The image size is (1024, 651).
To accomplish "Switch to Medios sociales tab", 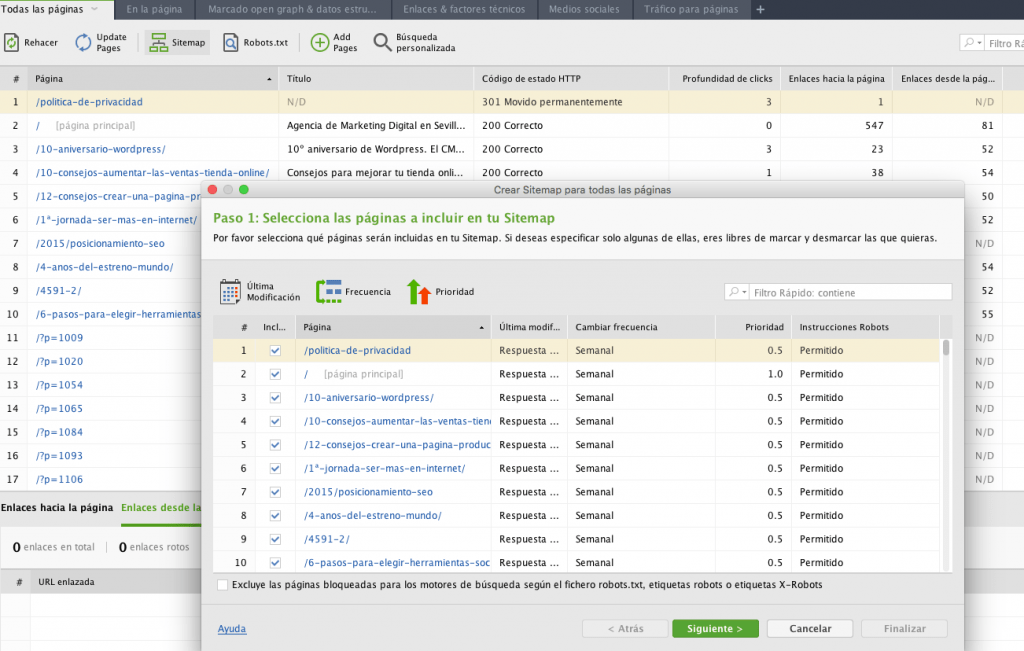I will point(584,9).
